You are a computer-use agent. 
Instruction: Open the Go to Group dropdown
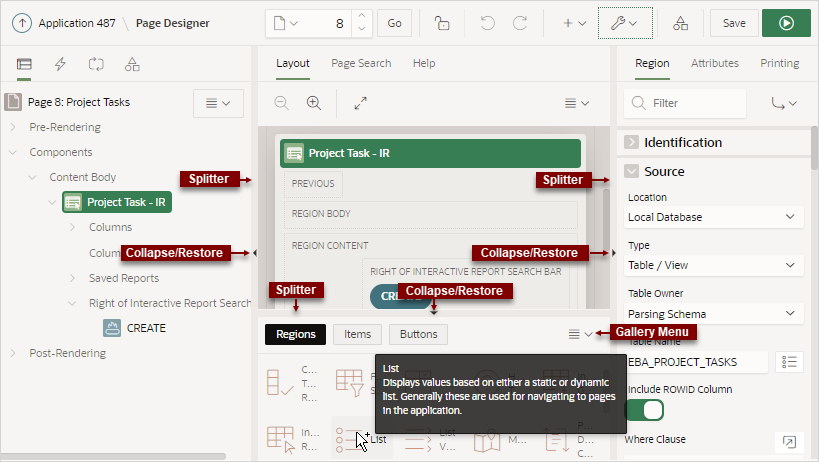click(783, 103)
